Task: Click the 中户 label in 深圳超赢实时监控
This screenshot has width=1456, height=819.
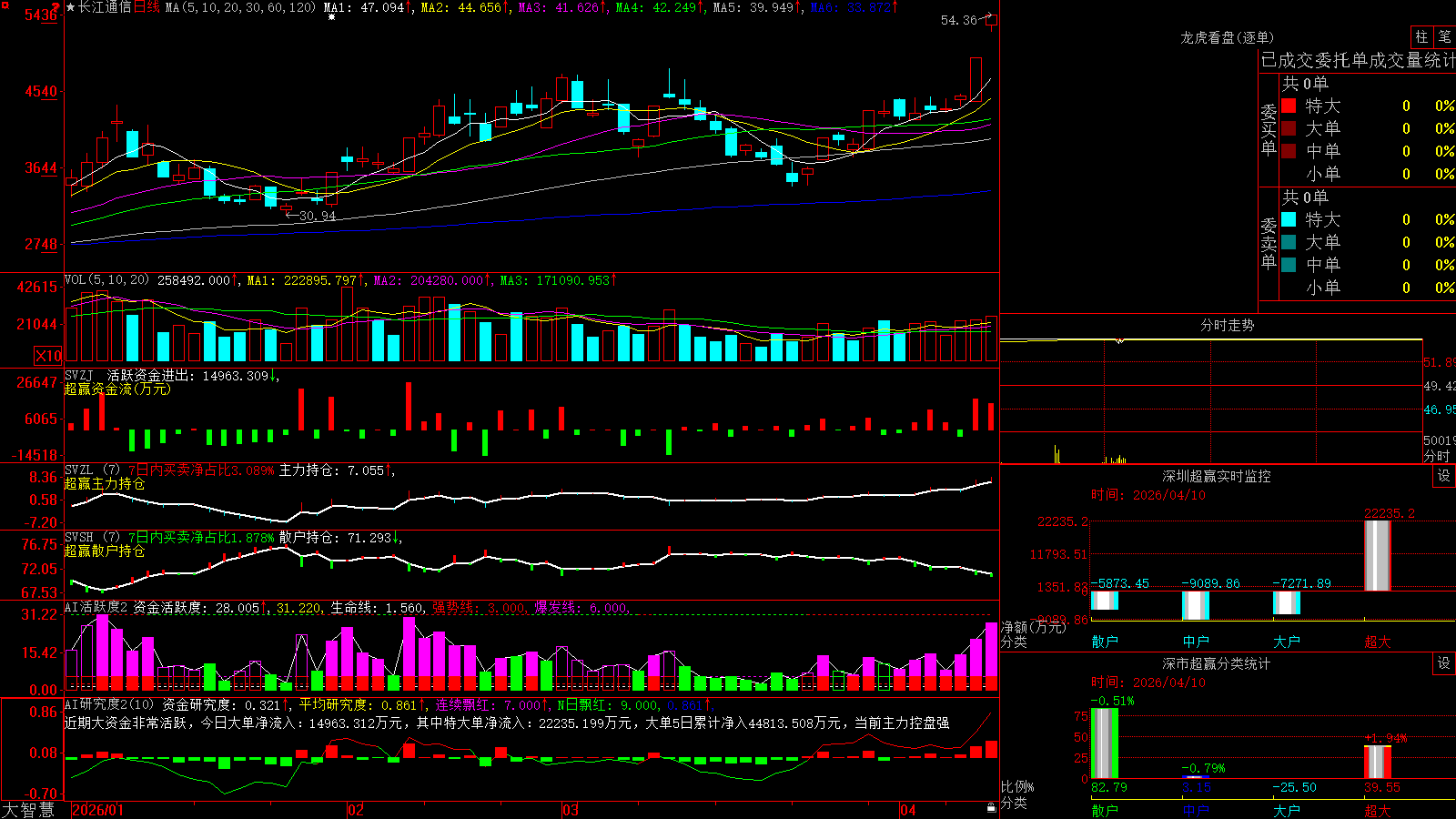Action: coord(1196,642)
